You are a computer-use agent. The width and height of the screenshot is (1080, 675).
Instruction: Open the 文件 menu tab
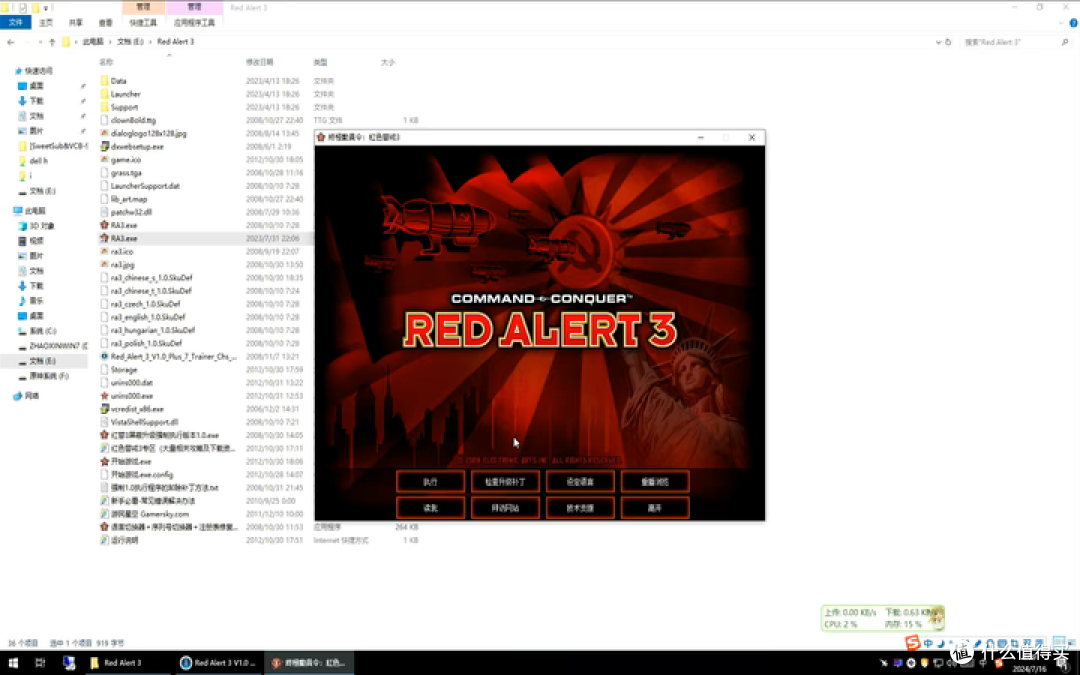point(15,23)
